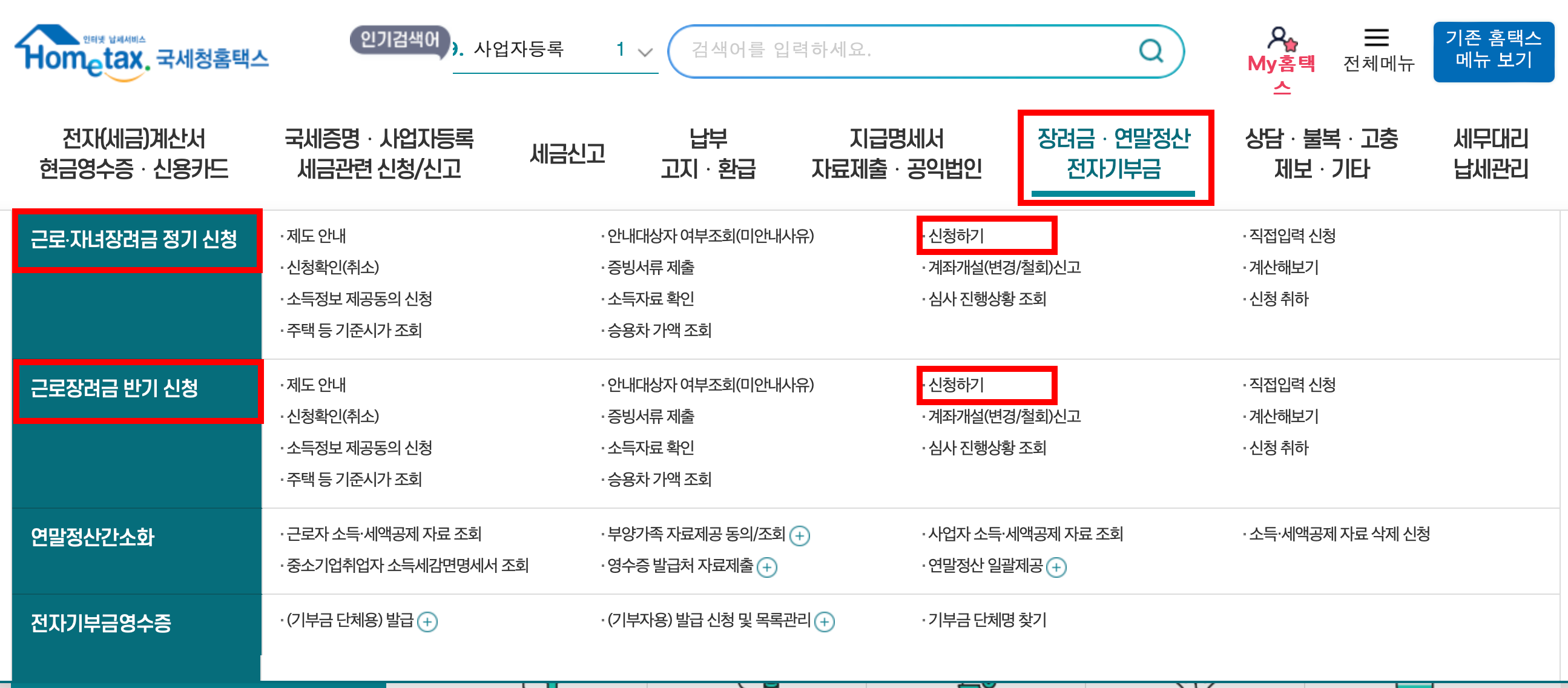Screen dimensions: 1568x688
Task: Select 근로·자녀장려금 정기 신청 category
Action: [x=134, y=239]
